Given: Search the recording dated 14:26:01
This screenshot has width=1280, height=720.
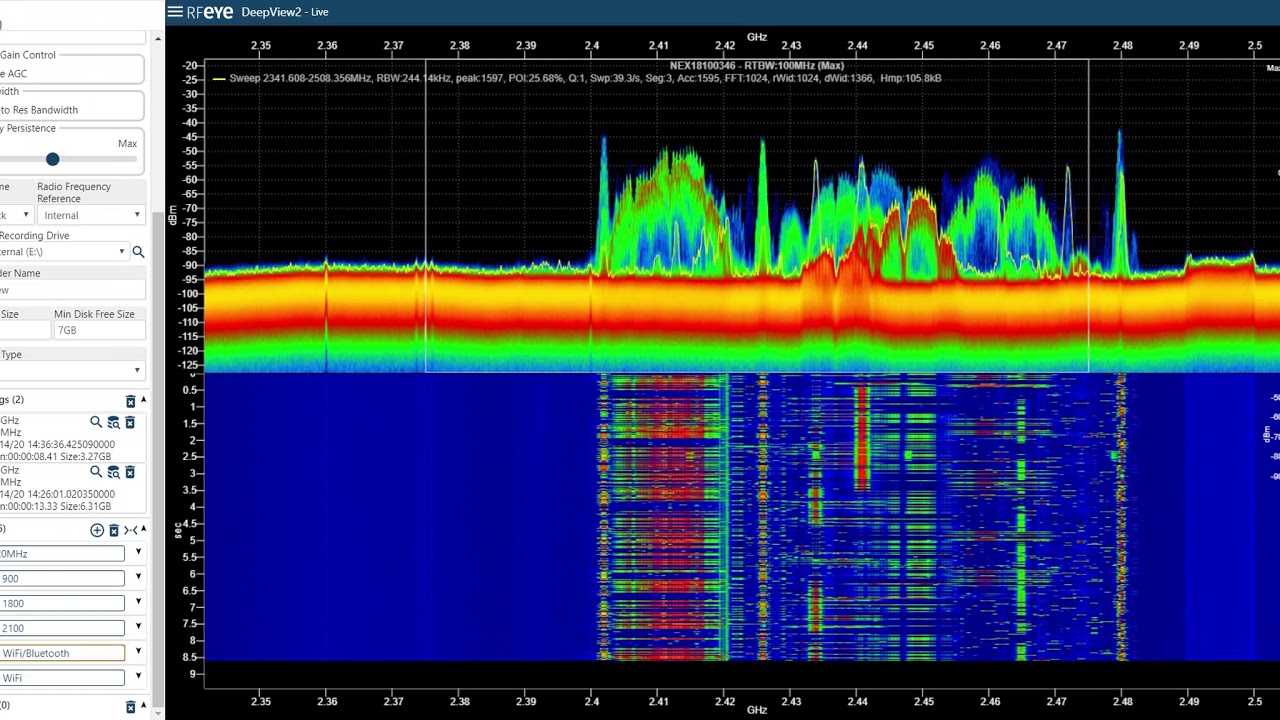Looking at the screenshot, I should [96, 472].
